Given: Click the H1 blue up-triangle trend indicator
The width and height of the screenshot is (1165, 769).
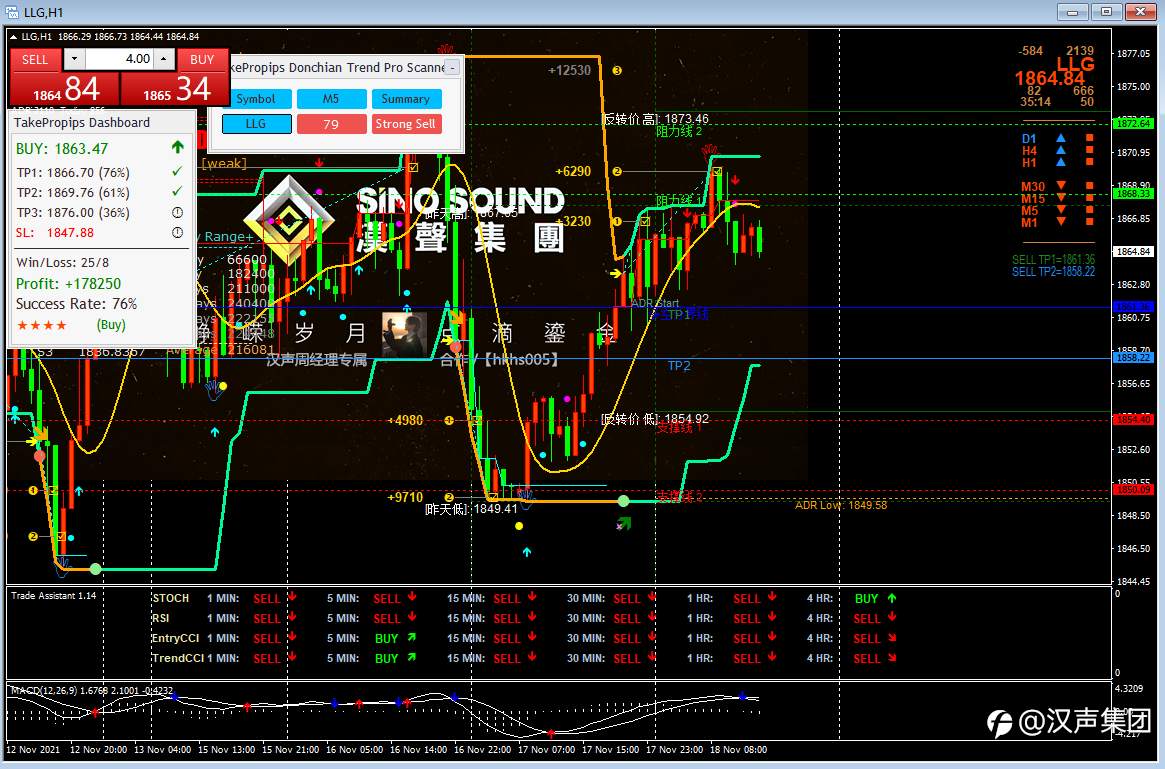Looking at the screenshot, I should click(1061, 162).
